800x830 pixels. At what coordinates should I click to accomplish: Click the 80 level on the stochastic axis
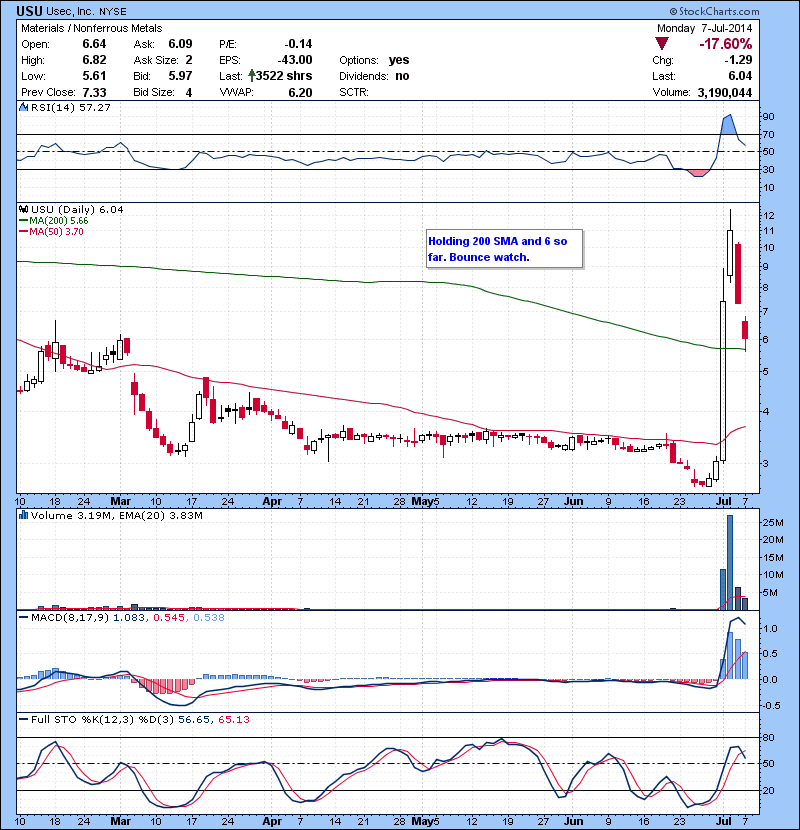768,737
